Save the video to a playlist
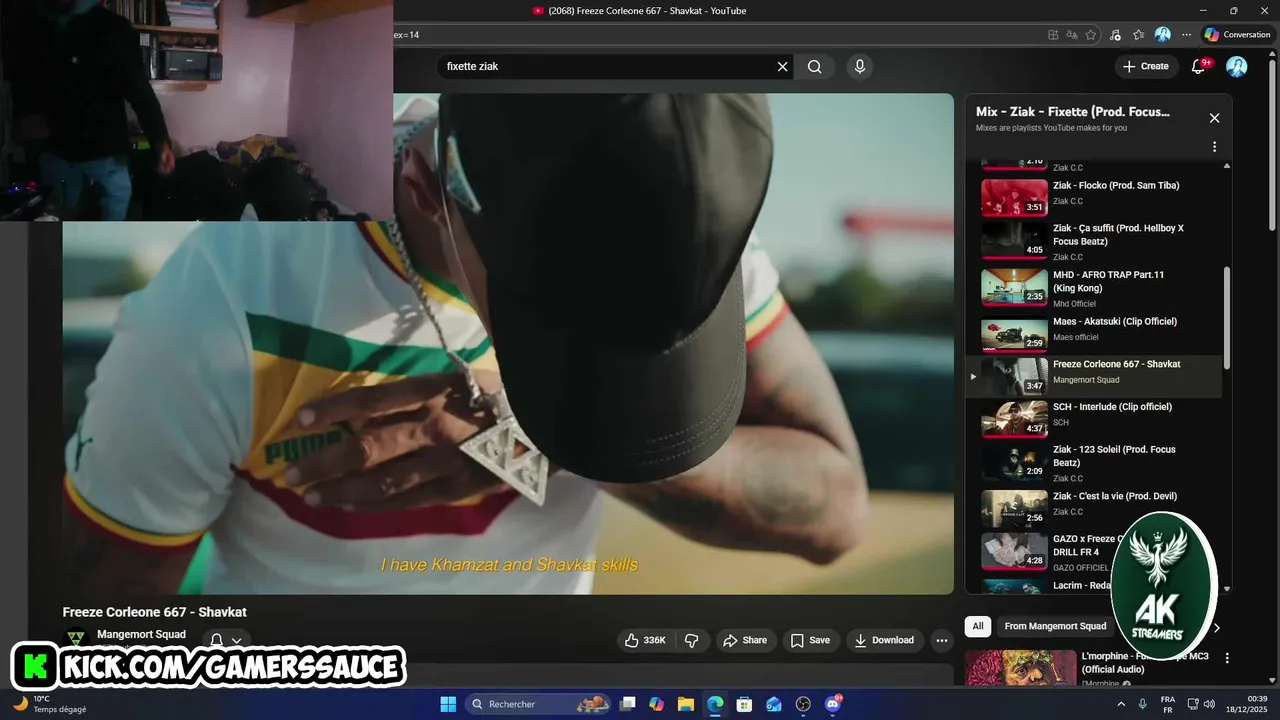 pos(810,640)
